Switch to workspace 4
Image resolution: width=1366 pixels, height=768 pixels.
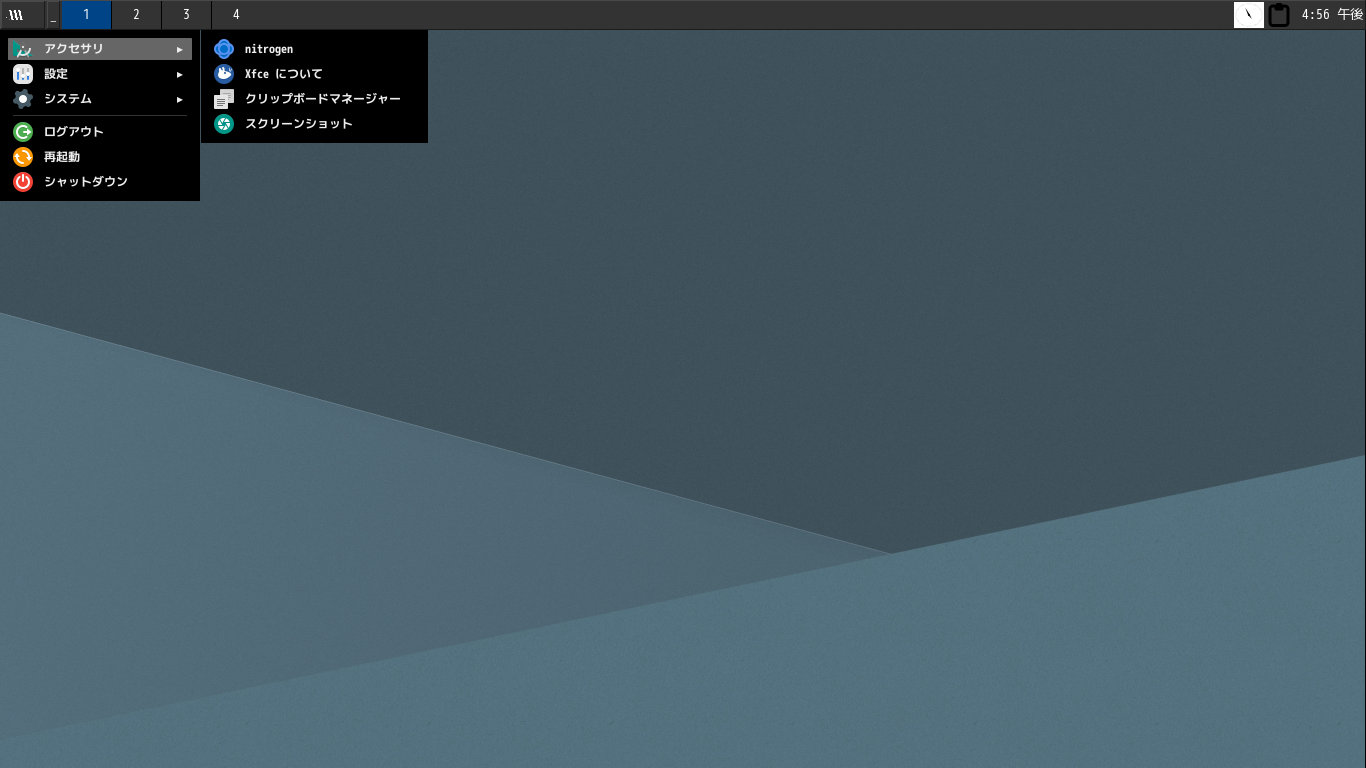236,15
